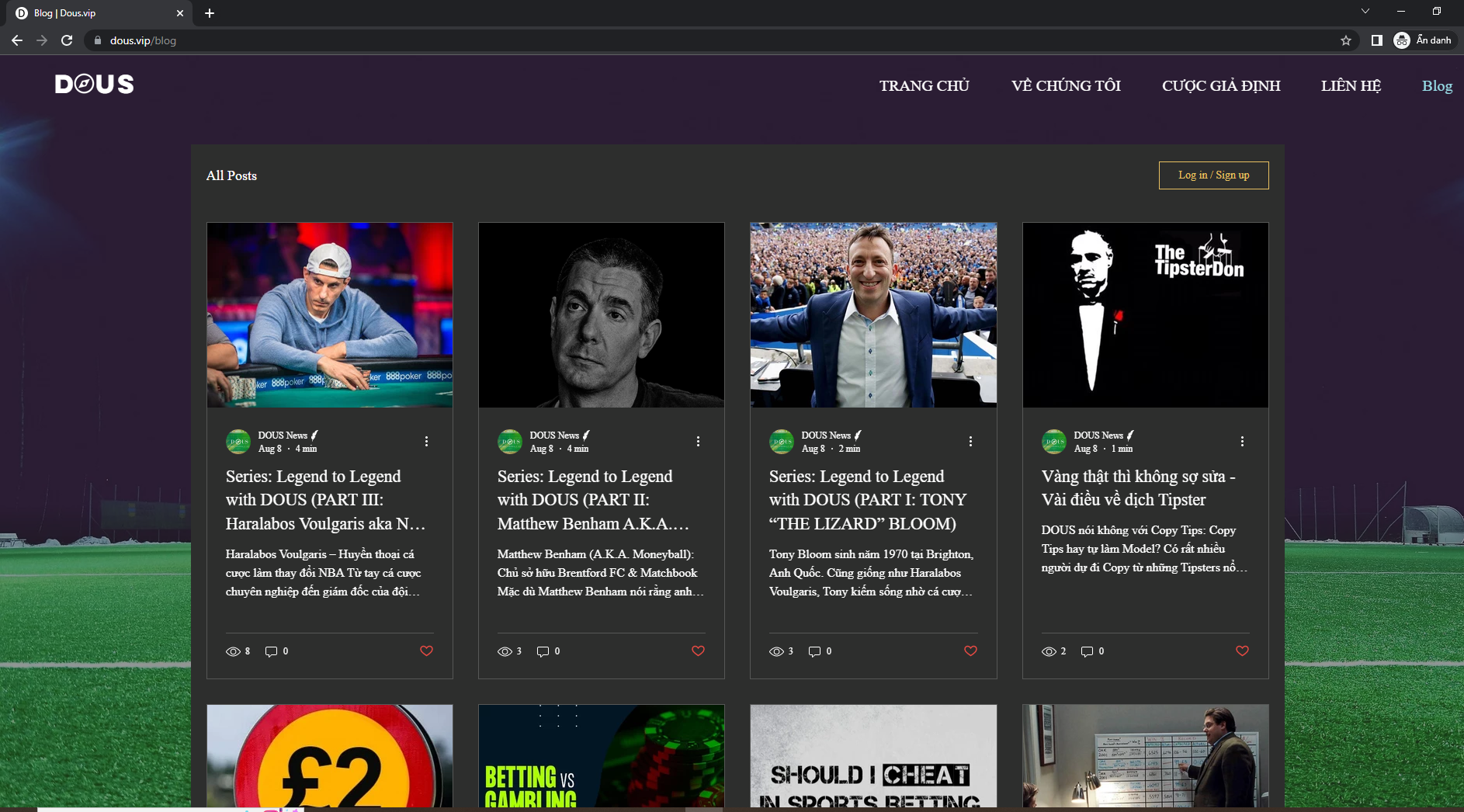Go back using the browser back arrow
Image resolution: width=1464 pixels, height=812 pixels.
(x=17, y=40)
